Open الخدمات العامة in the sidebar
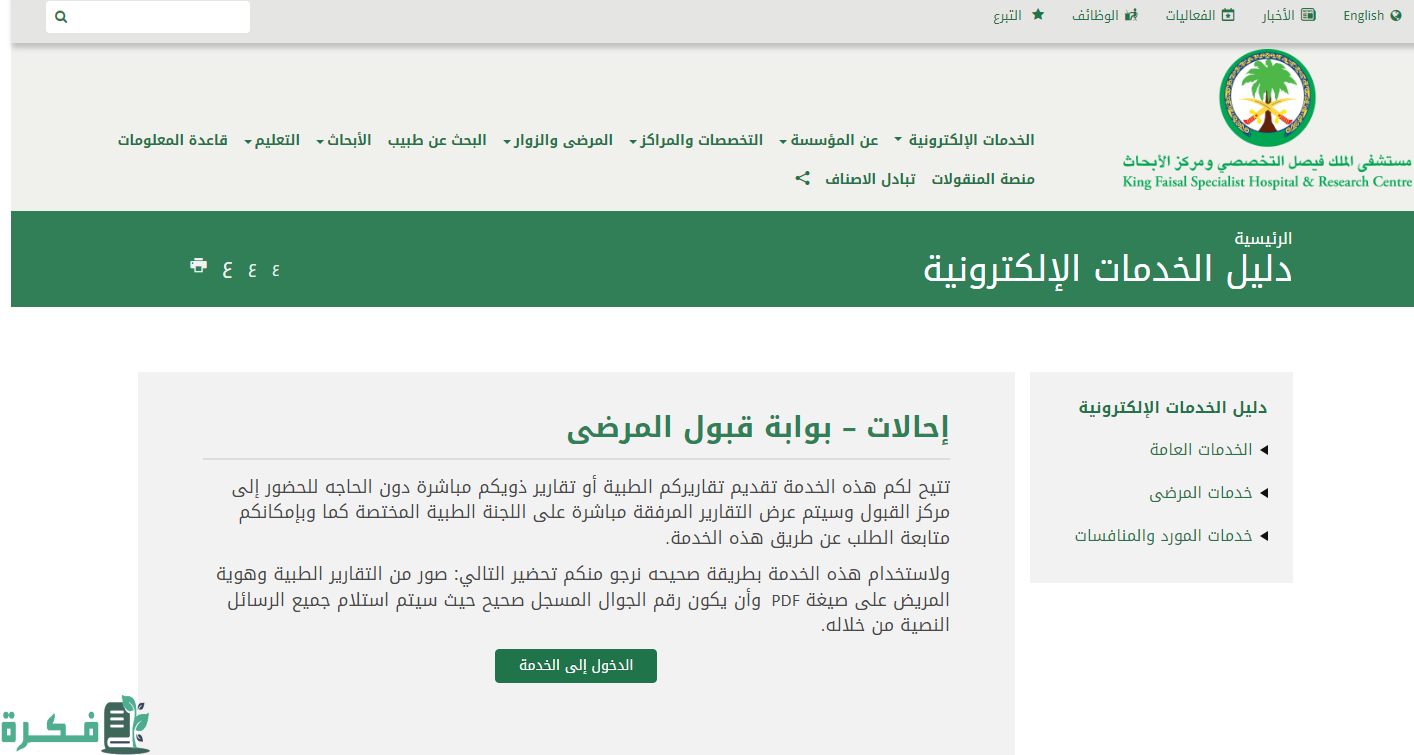This screenshot has width=1414, height=755. click(x=1201, y=450)
